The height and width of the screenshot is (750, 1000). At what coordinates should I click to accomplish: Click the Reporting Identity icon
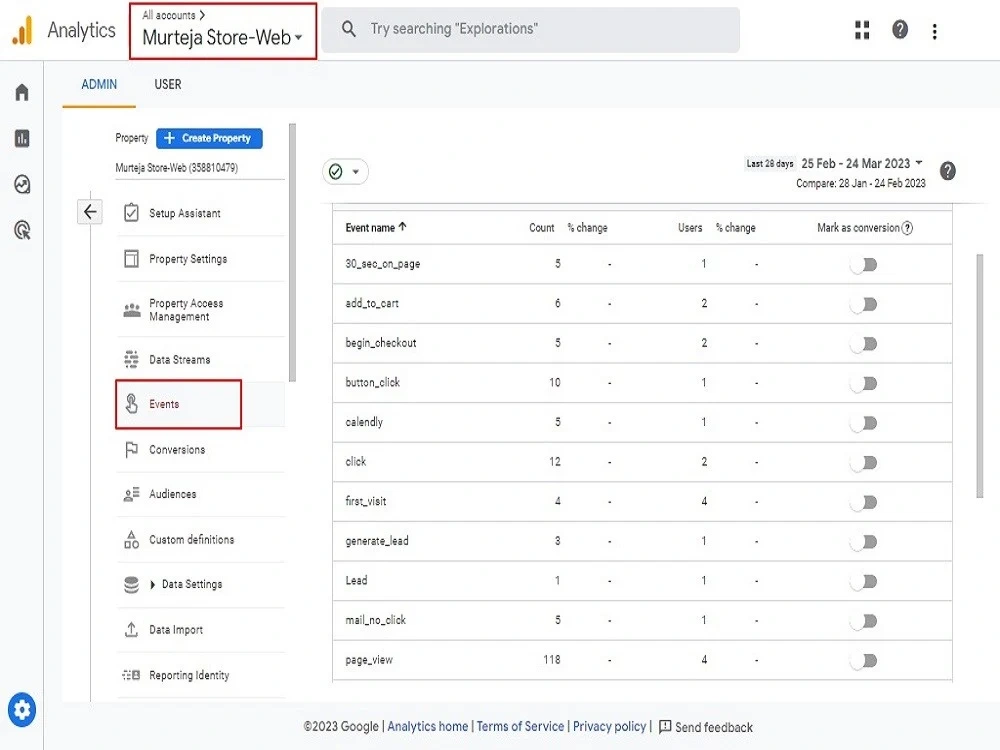131,675
